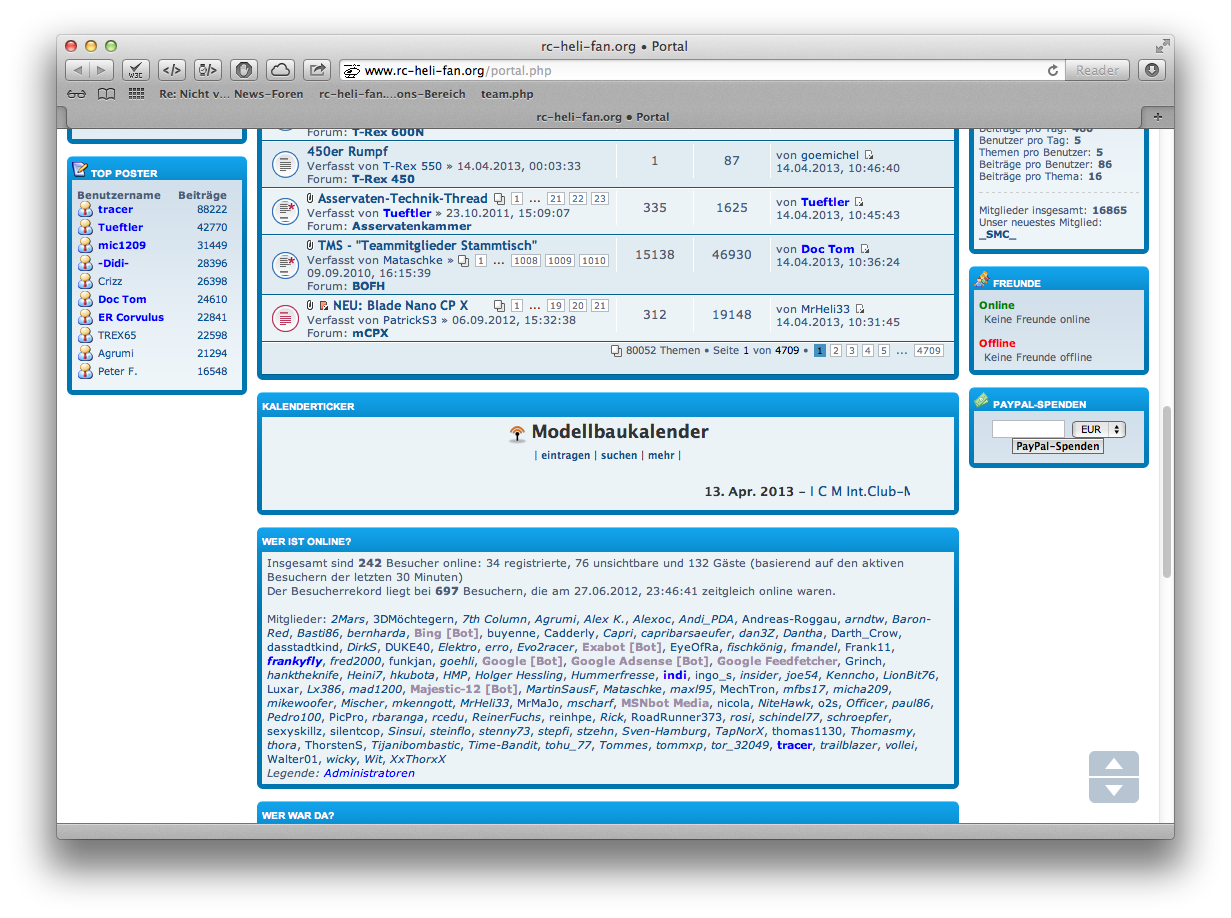Screen dimensions: 1231x918
Task: Click the helicopter favicon in the address bar
Action: pyautogui.click(x=351, y=71)
